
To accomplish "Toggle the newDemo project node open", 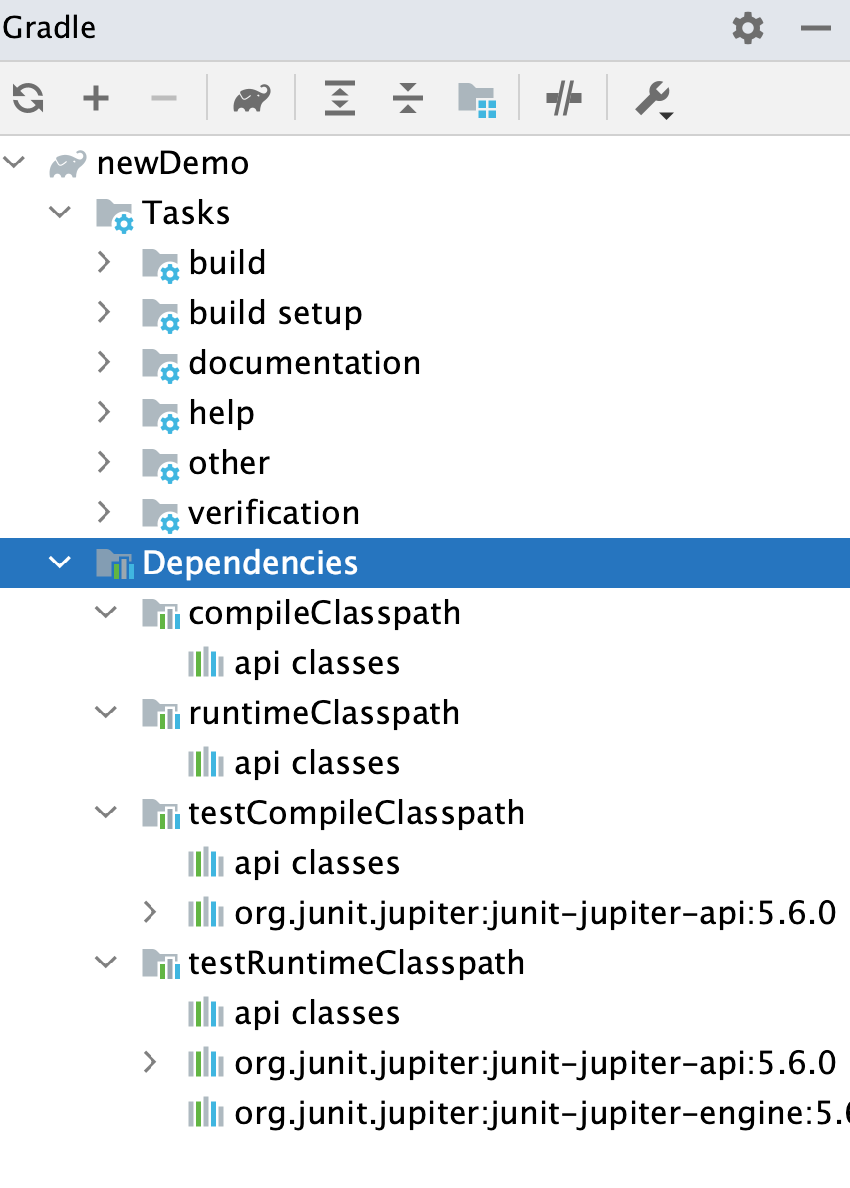I will (14, 162).
